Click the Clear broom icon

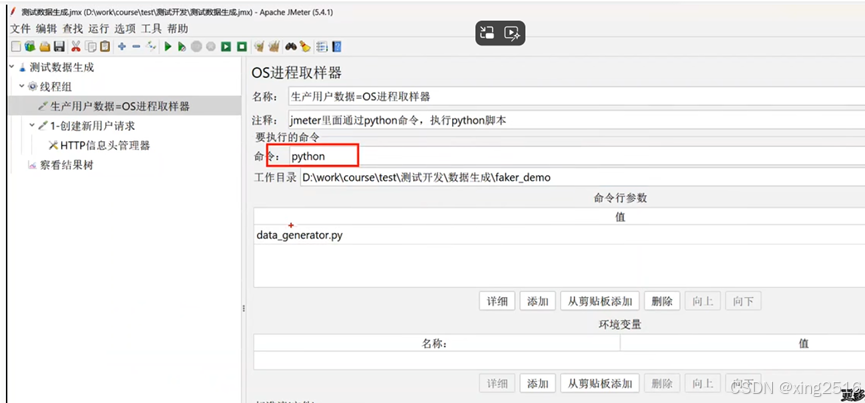tap(258, 47)
